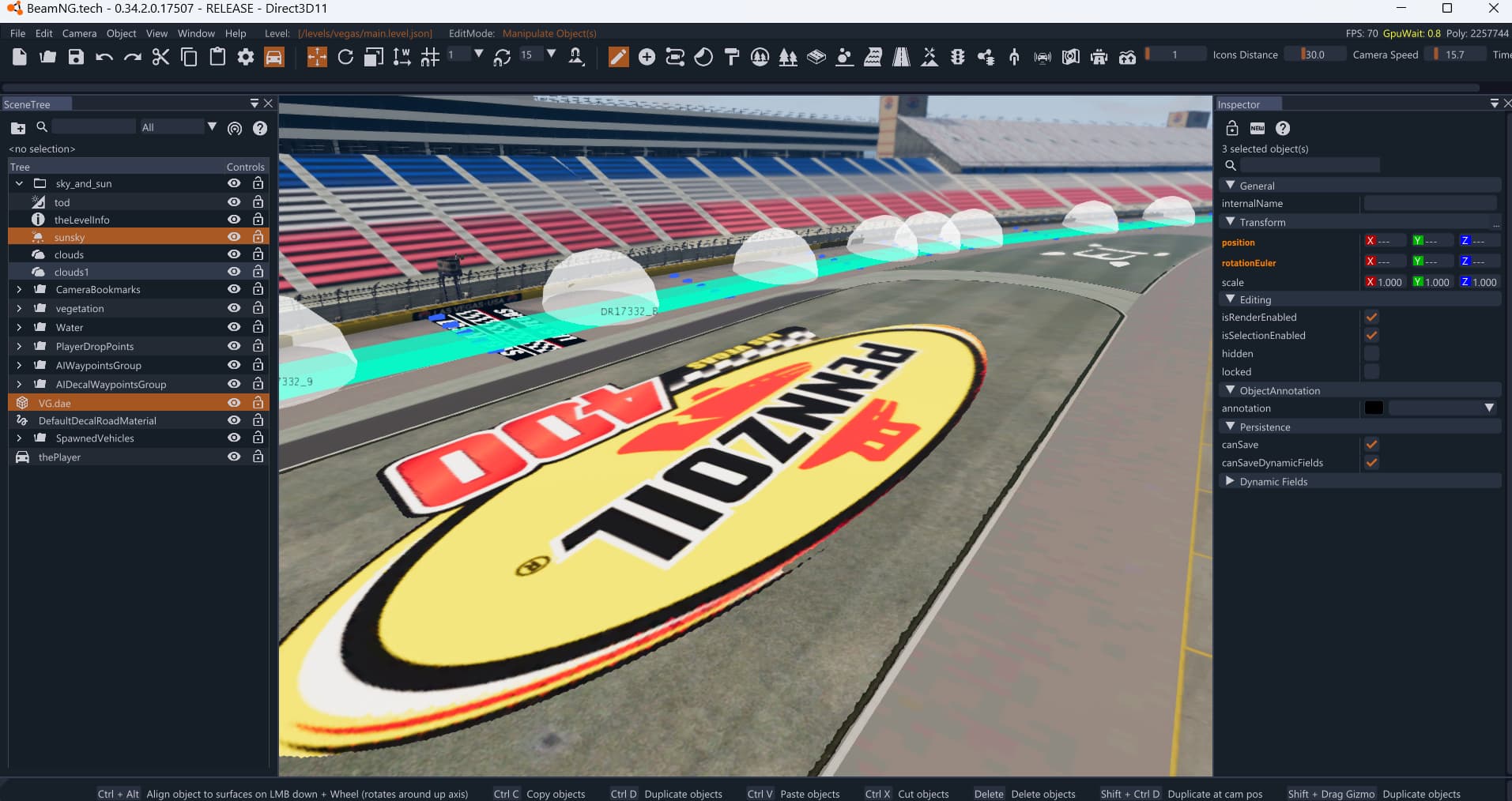Uncheck canSaveDynamicFields checkbox

[1372, 463]
